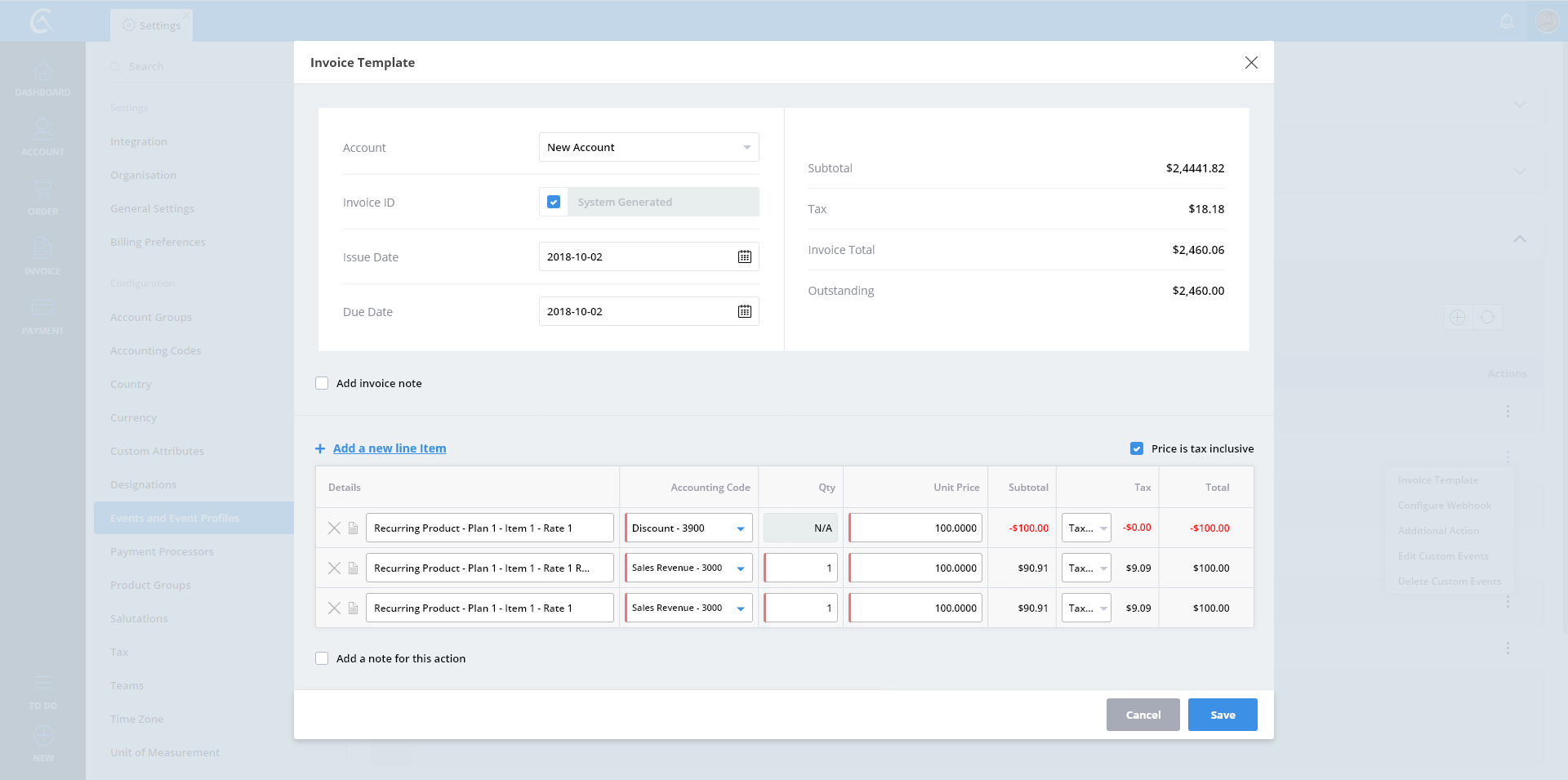
Task: Save the invoice template
Action: [1222, 715]
